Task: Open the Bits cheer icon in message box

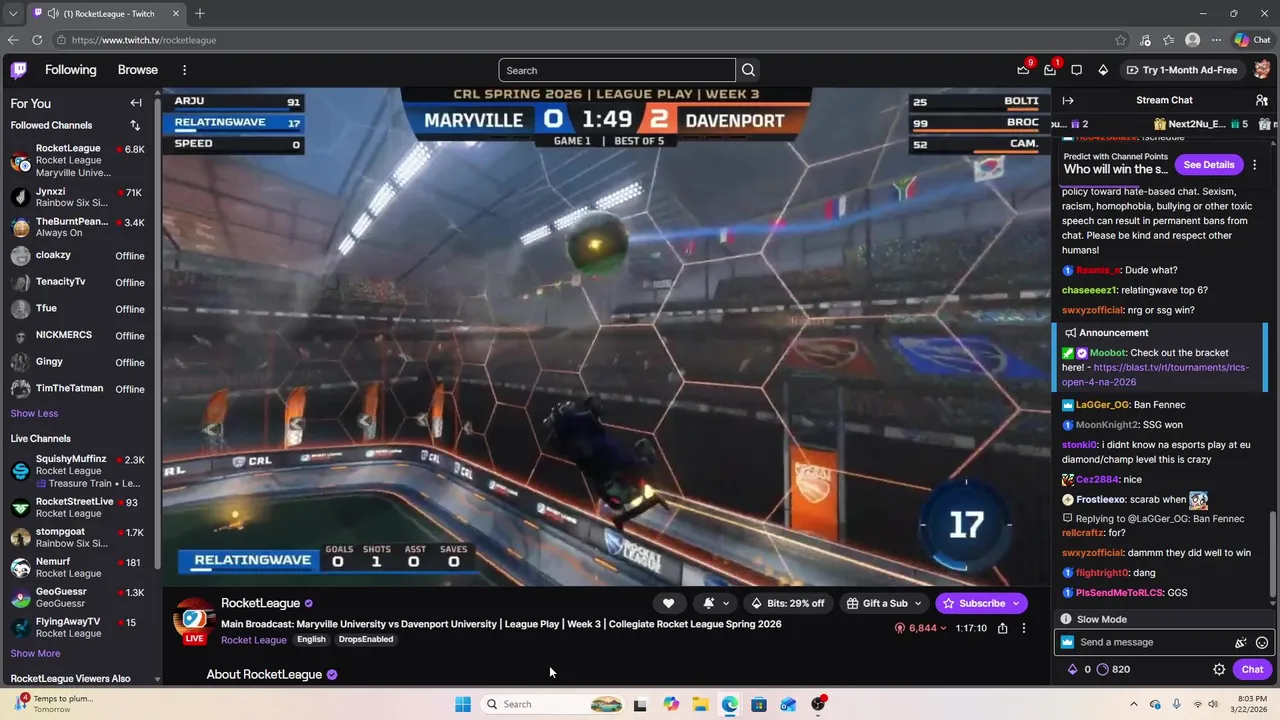Action: 1240,643
